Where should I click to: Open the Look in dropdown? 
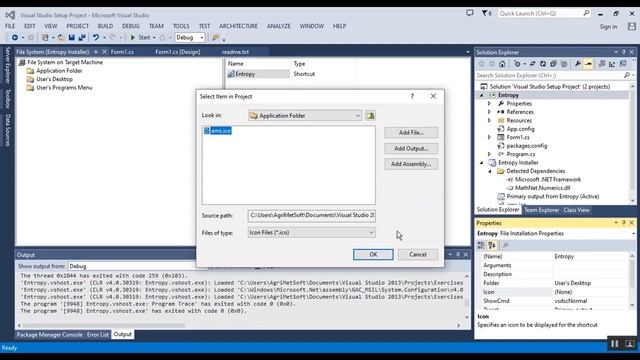(x=358, y=116)
